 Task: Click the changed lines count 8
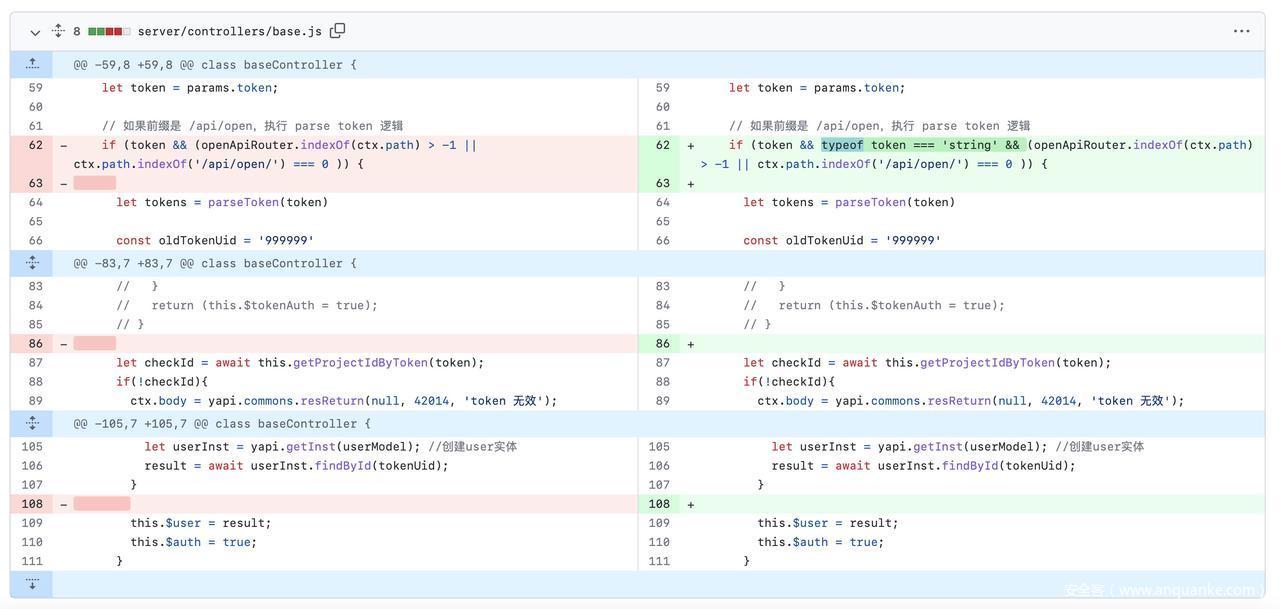[x=77, y=32]
